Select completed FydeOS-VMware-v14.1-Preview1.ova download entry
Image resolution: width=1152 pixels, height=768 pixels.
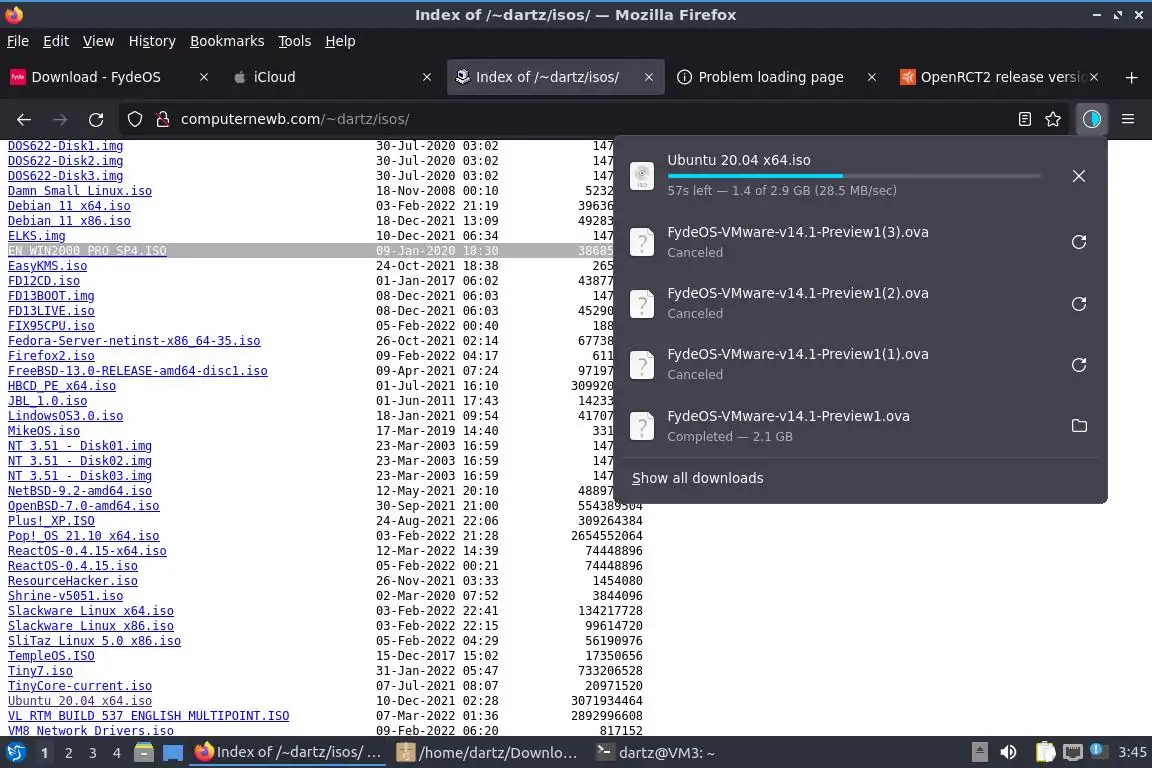860,426
